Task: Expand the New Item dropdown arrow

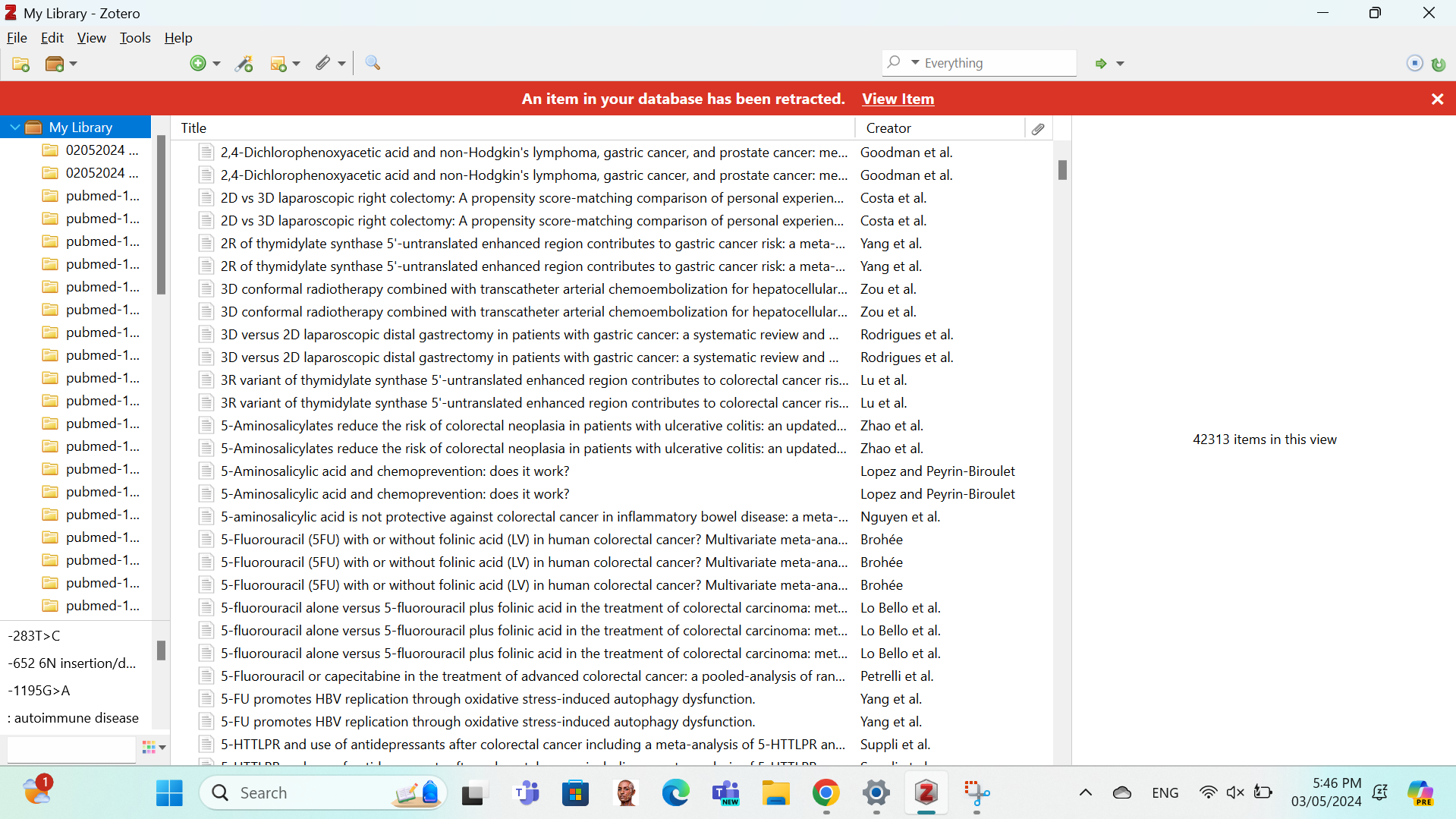Action: (216, 64)
